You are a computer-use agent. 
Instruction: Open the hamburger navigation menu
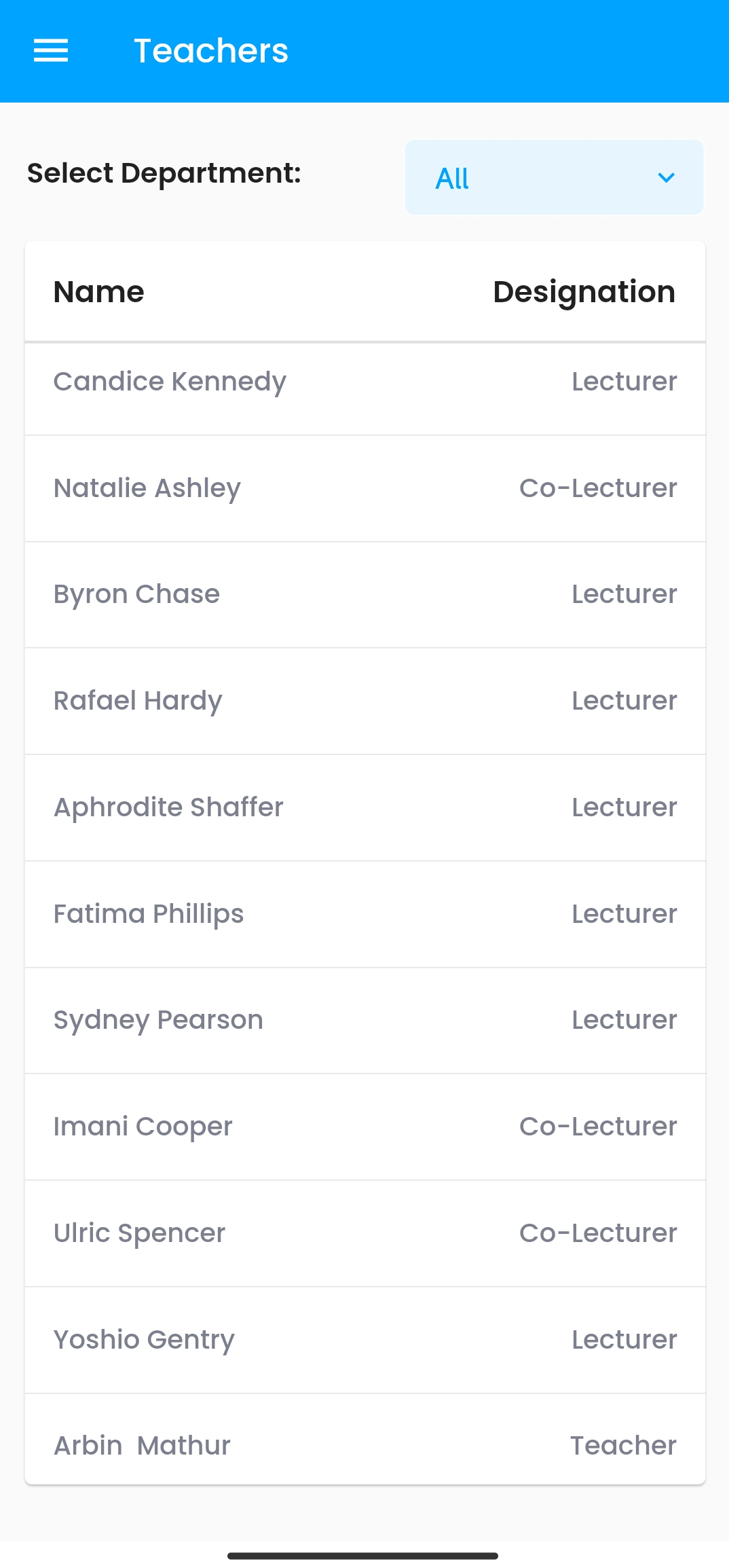[51, 51]
